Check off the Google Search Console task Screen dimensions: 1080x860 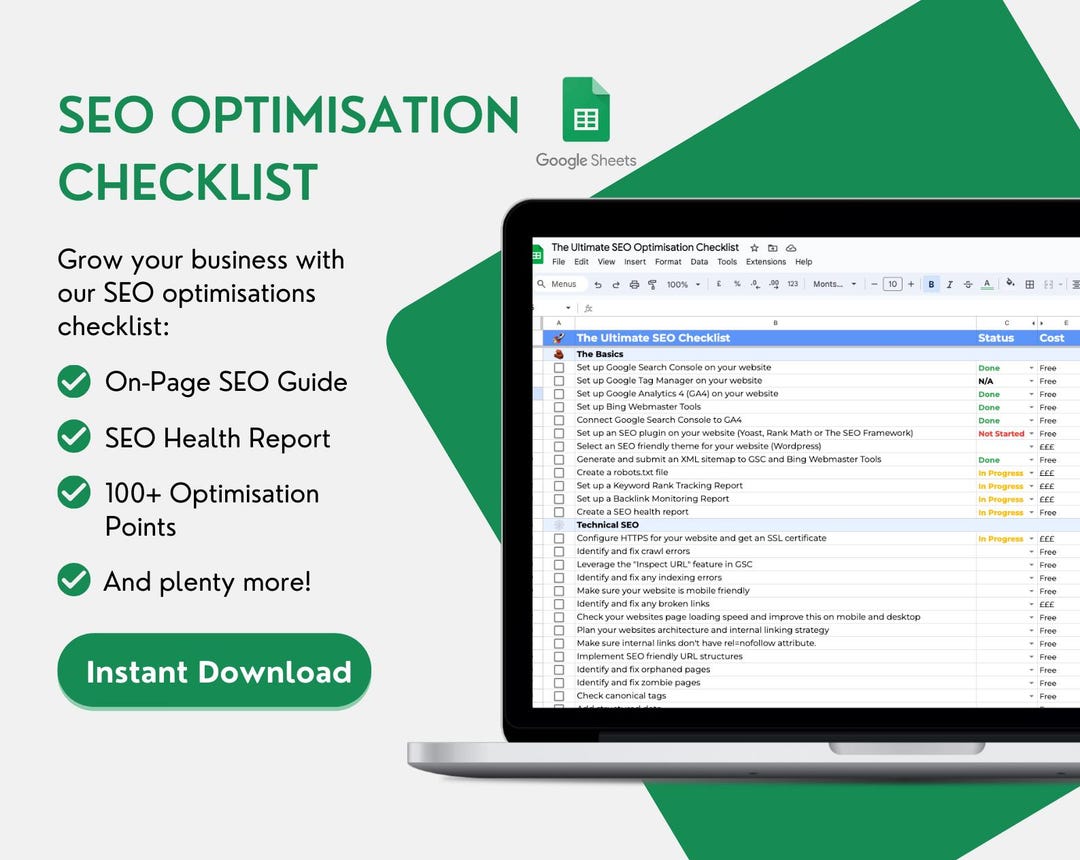coord(557,368)
